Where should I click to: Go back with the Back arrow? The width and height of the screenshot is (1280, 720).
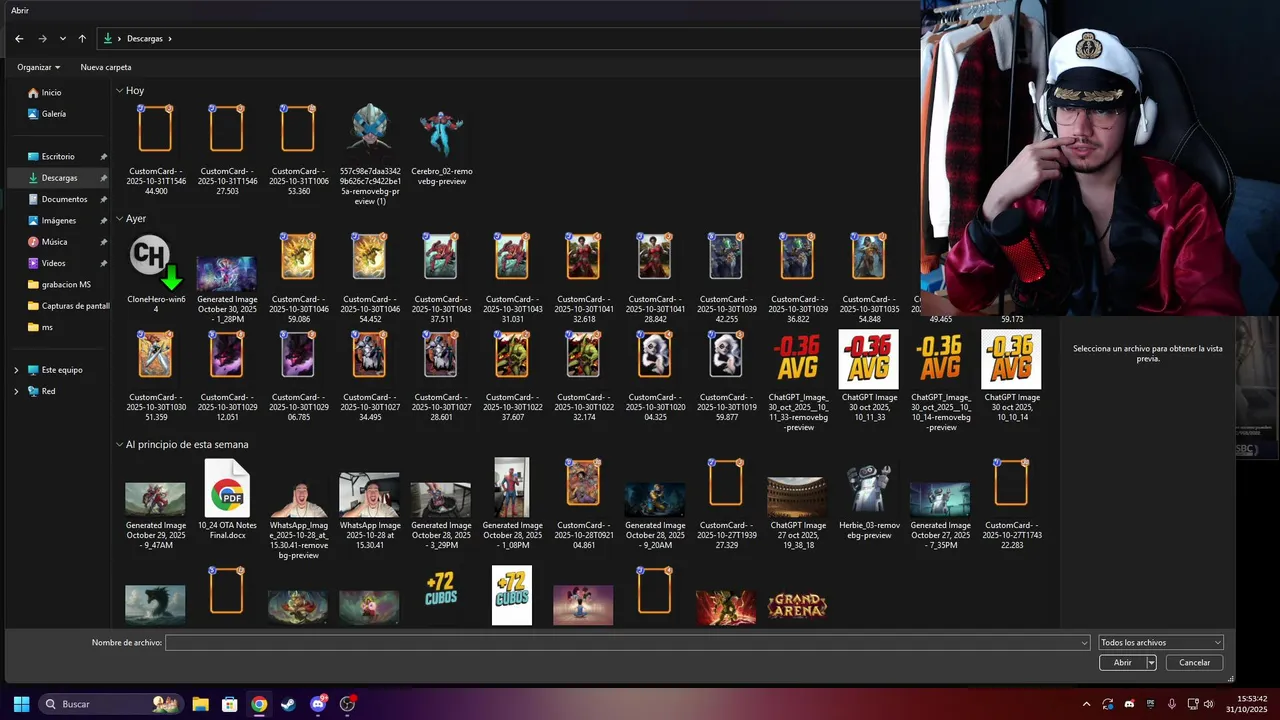coord(19,38)
